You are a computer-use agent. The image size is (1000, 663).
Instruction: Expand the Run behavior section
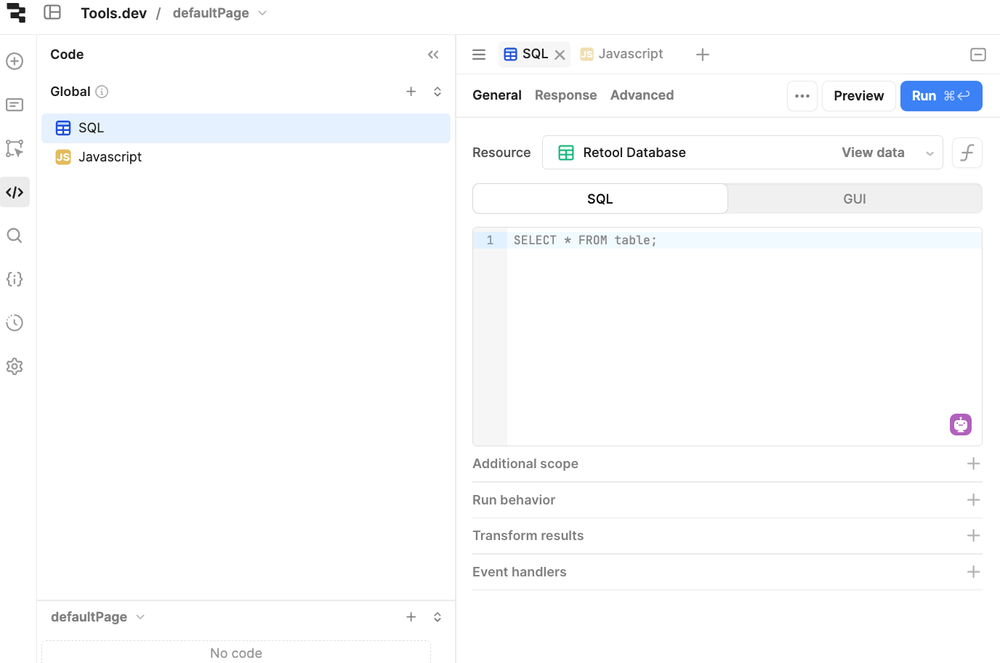[x=727, y=500]
